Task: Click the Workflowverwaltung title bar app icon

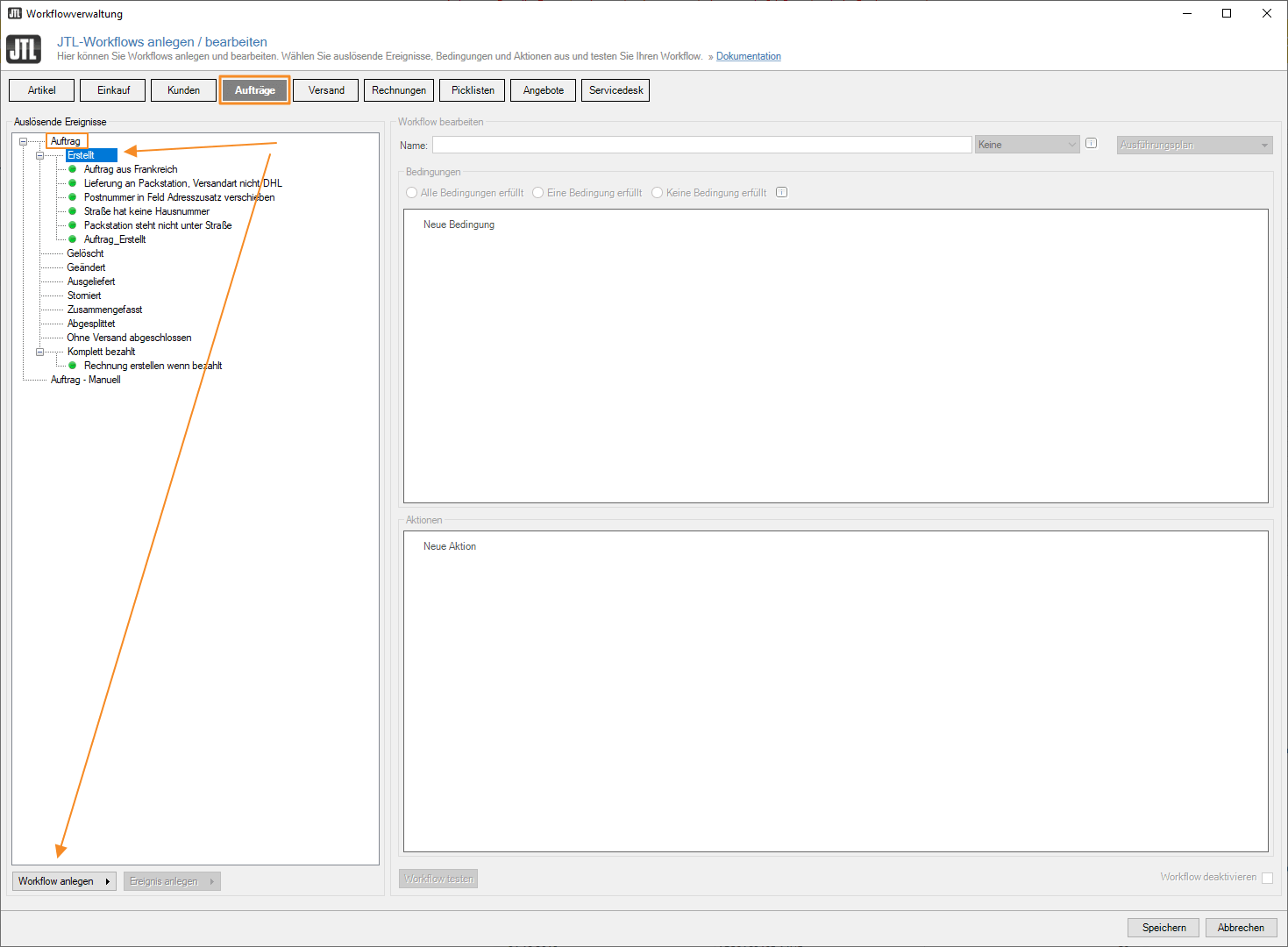Action: (14, 13)
